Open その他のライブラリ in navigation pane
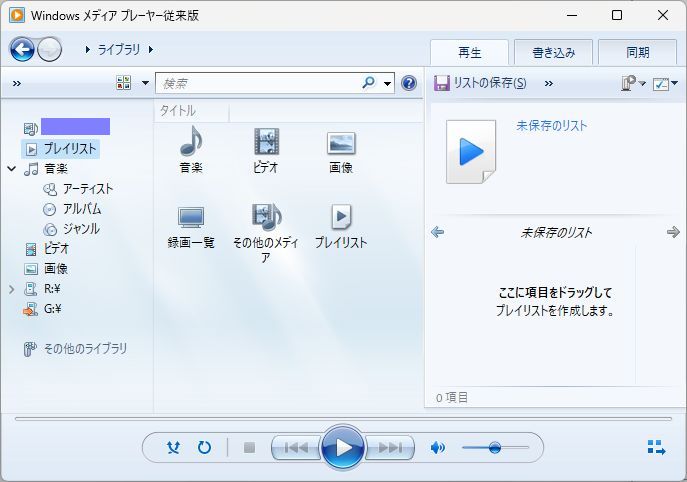The width and height of the screenshot is (687, 482). coord(85,349)
